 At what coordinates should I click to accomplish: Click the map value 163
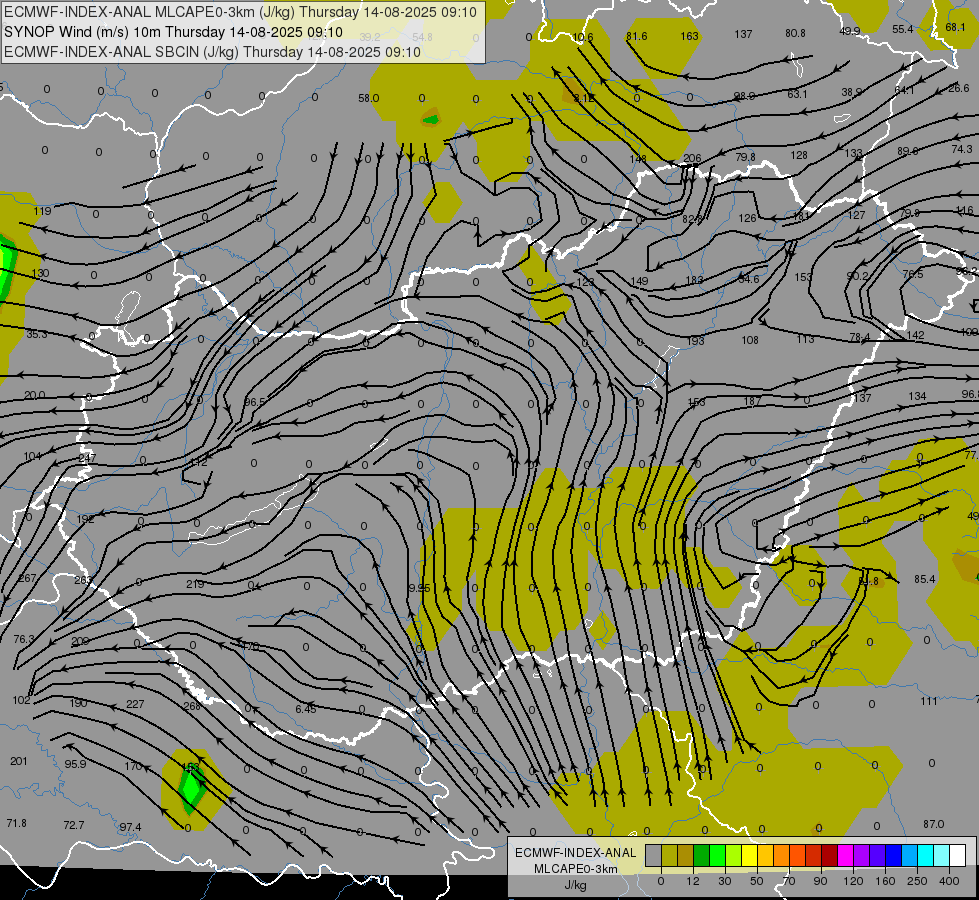[689, 36]
